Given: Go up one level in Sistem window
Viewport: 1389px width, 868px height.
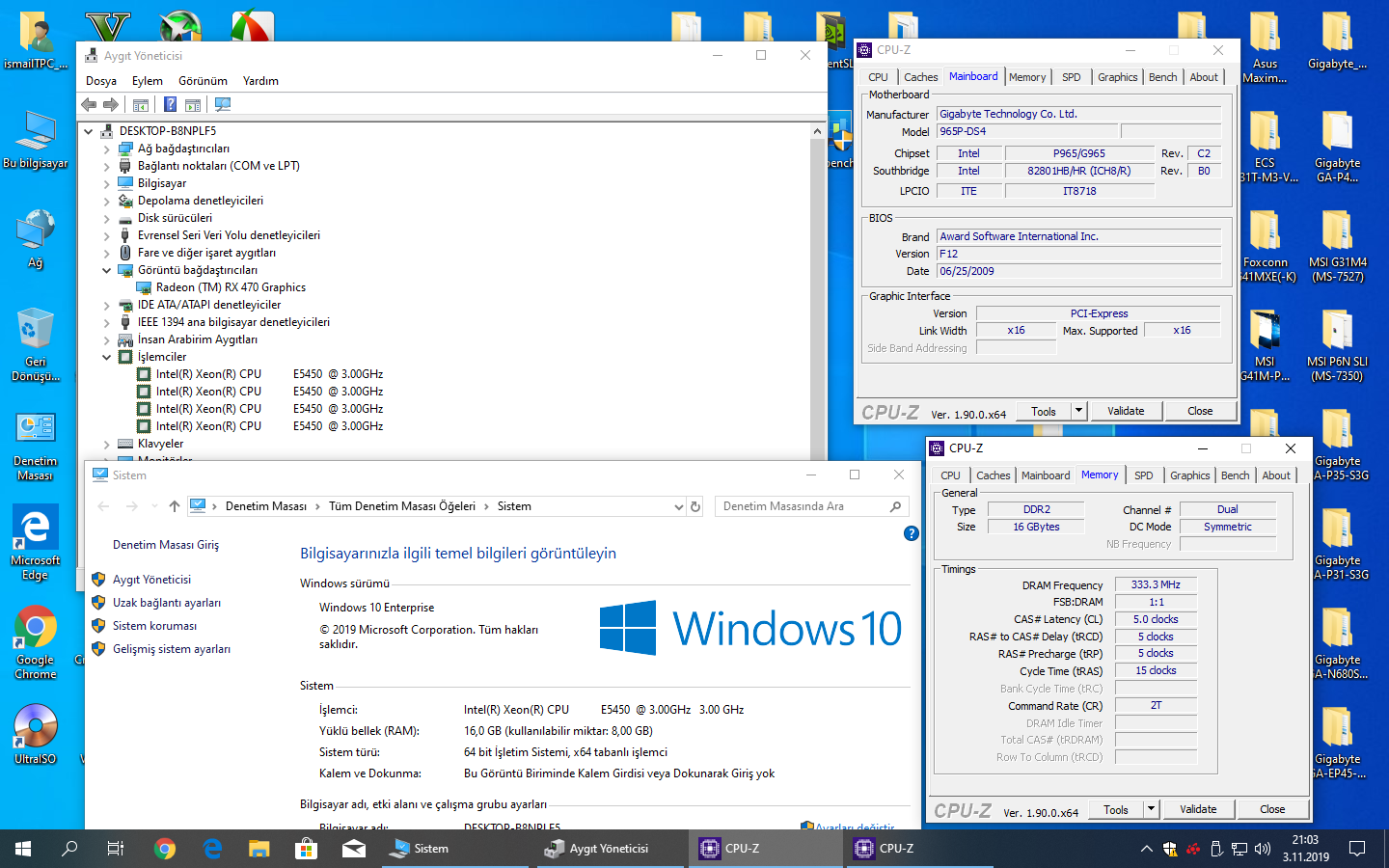Looking at the screenshot, I should (x=175, y=506).
